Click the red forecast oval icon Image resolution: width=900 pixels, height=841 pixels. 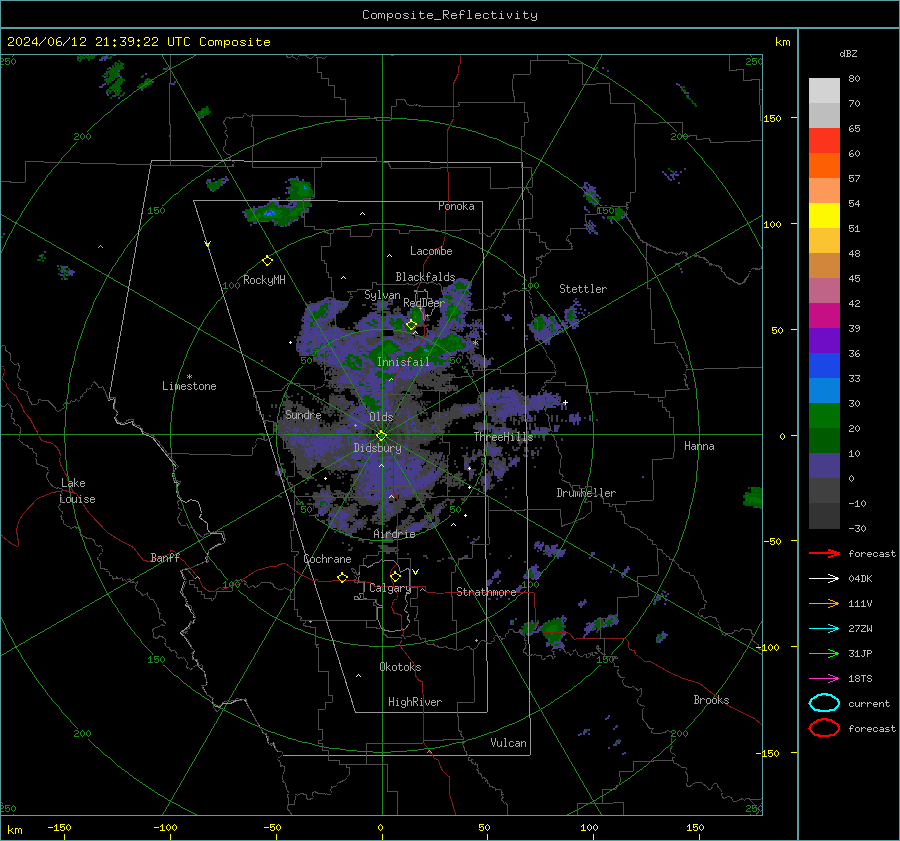click(x=824, y=728)
